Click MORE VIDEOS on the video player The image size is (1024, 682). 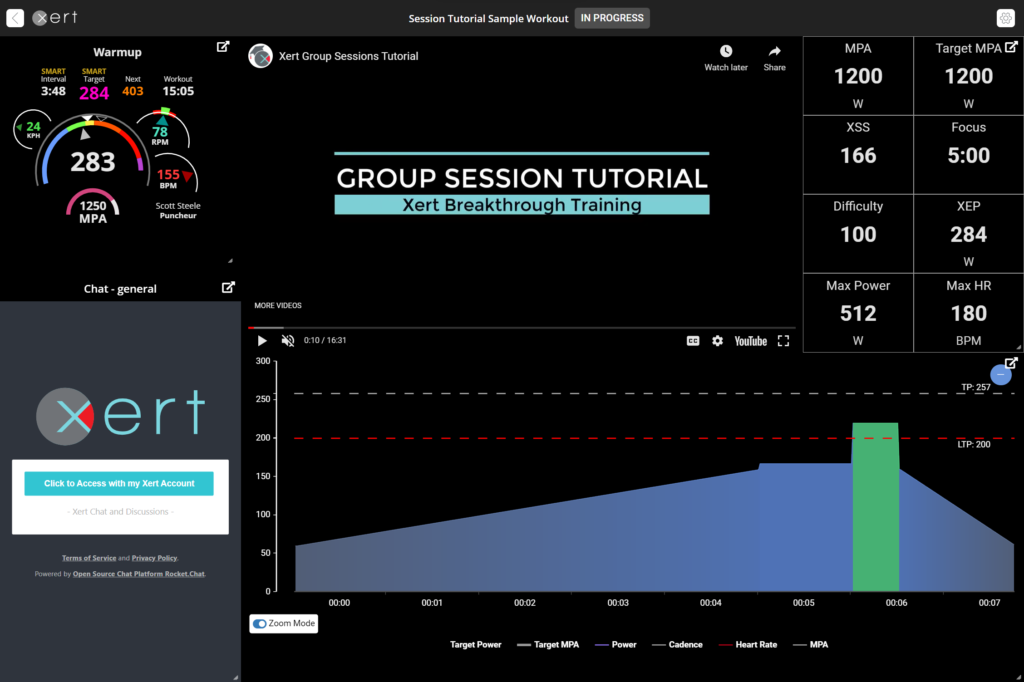[278, 305]
